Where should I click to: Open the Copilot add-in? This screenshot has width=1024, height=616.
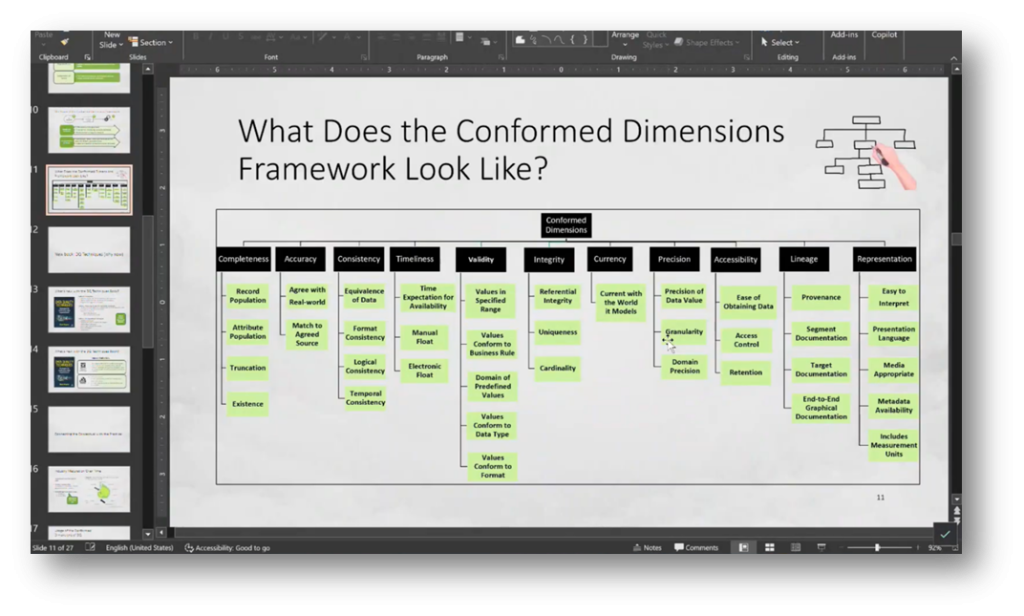click(x=884, y=35)
